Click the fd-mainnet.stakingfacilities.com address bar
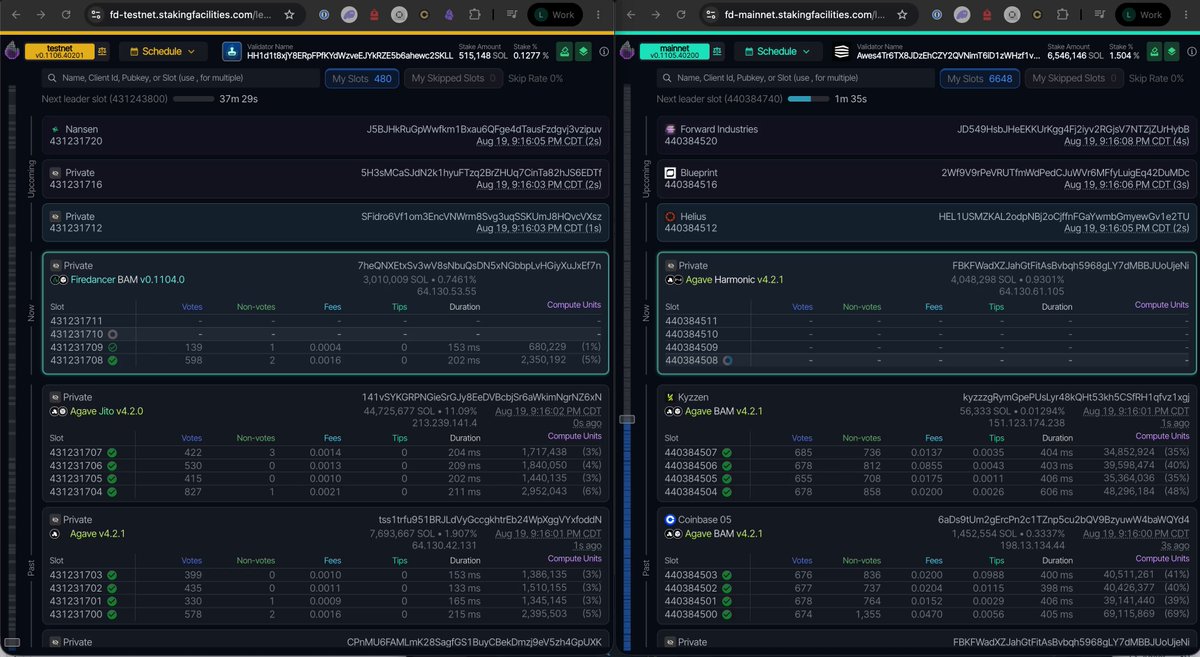The image size is (1200, 657). (x=806, y=15)
